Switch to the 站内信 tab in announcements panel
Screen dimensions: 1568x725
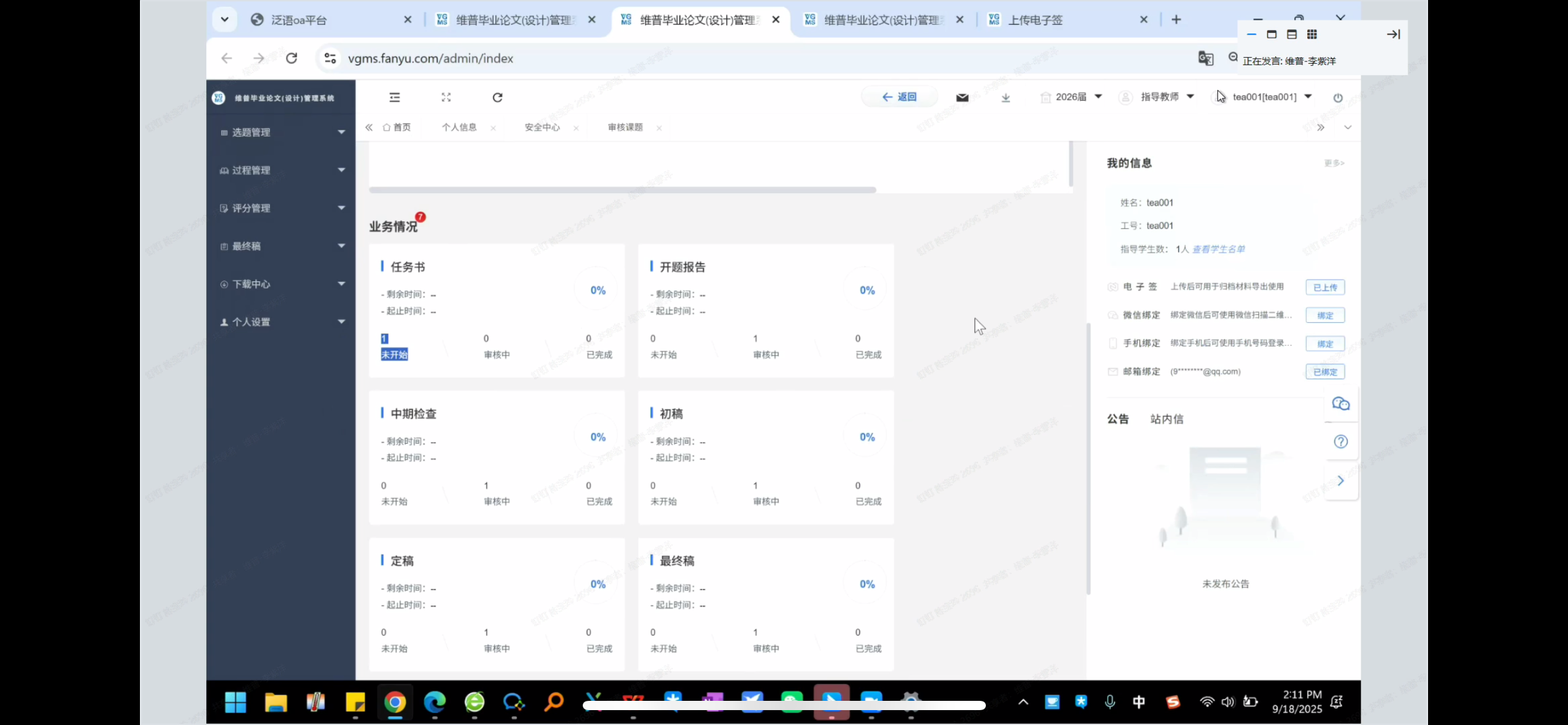(1166, 419)
